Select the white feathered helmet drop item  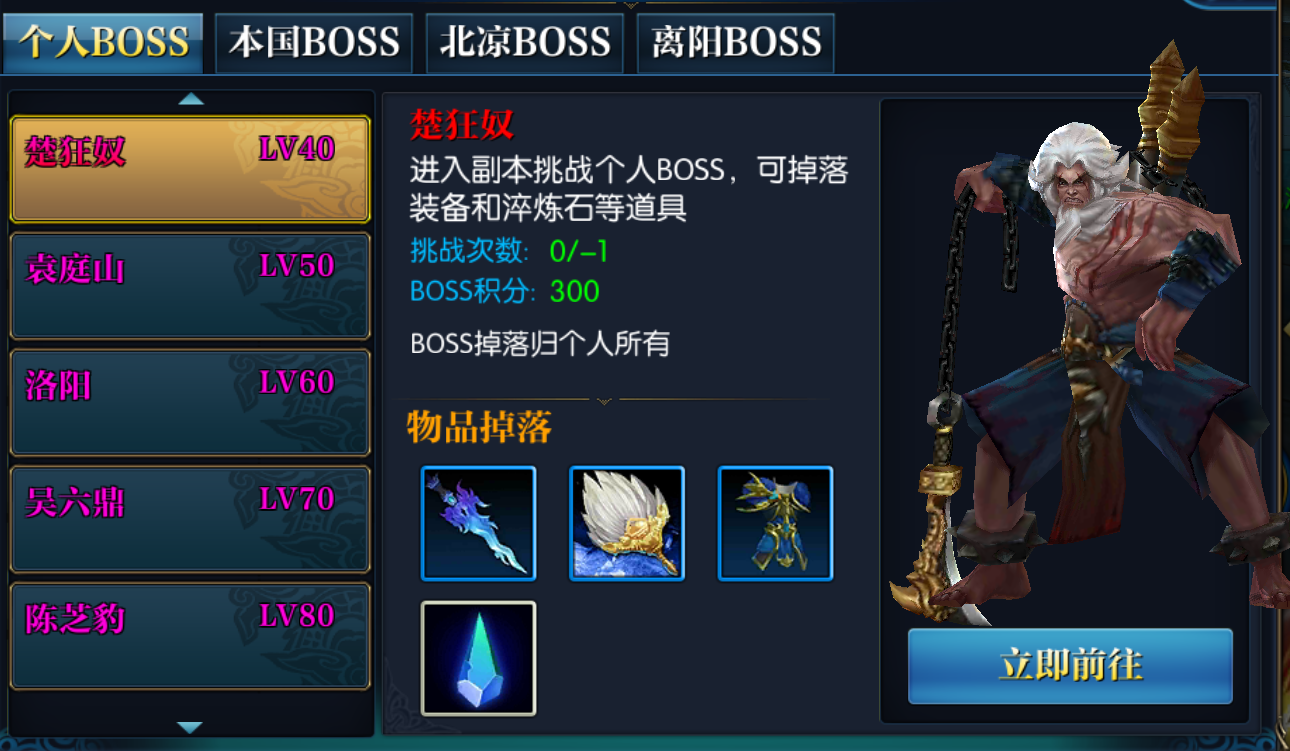(627, 523)
